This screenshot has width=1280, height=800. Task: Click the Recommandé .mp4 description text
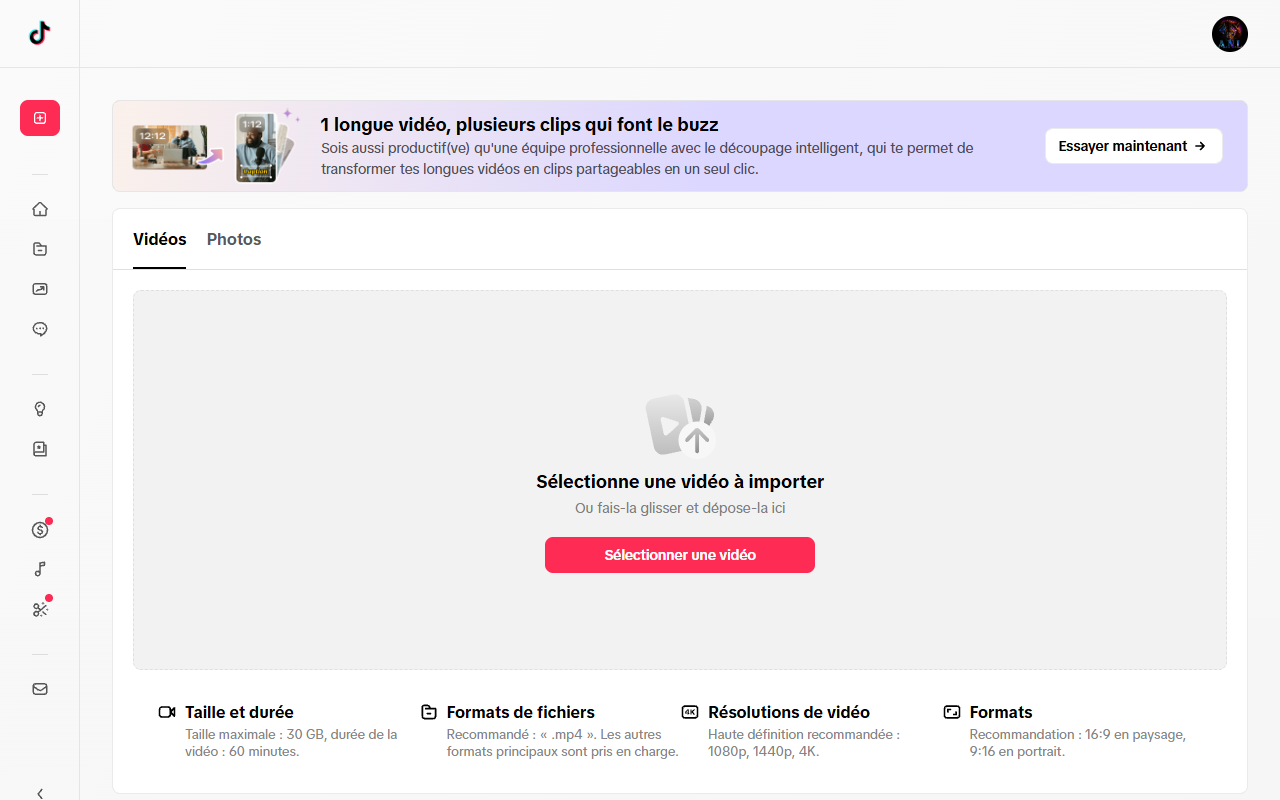point(563,743)
